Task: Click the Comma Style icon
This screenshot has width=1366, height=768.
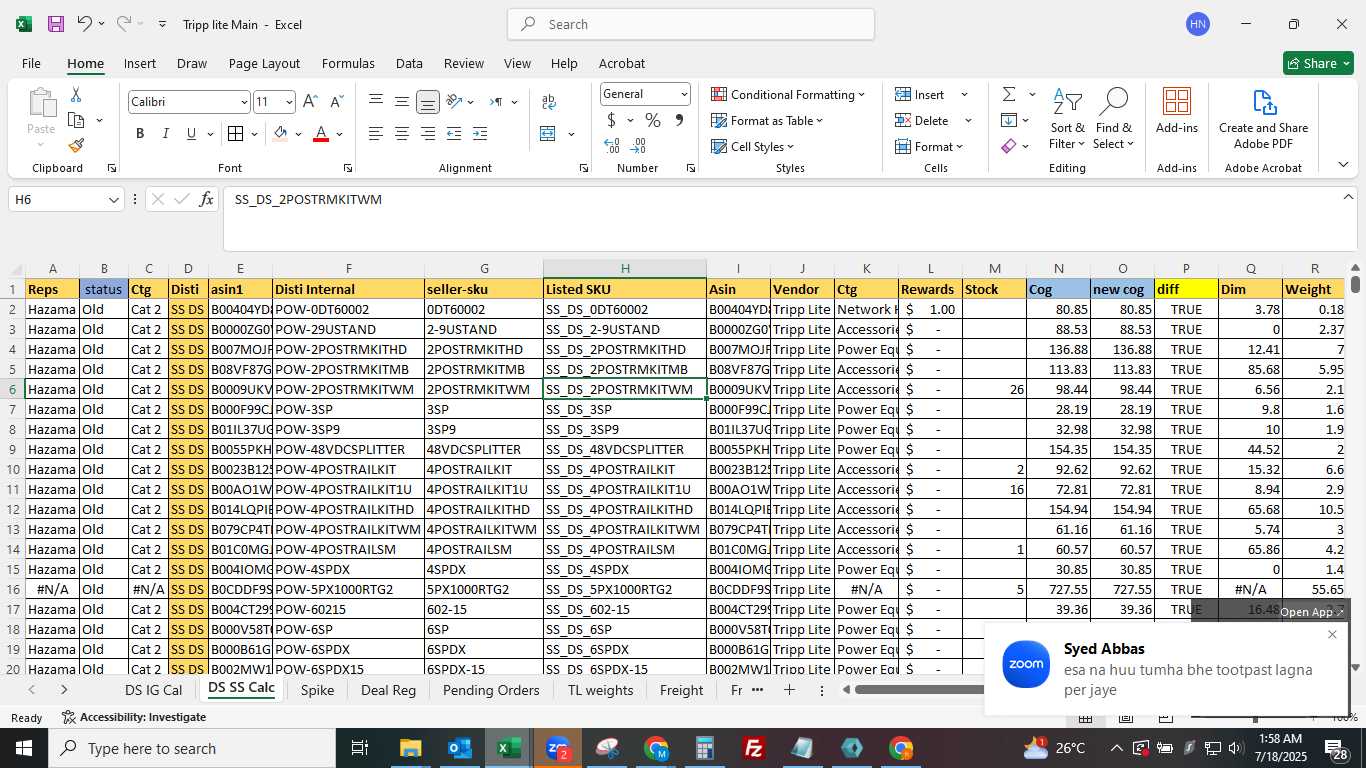Action: tap(679, 120)
